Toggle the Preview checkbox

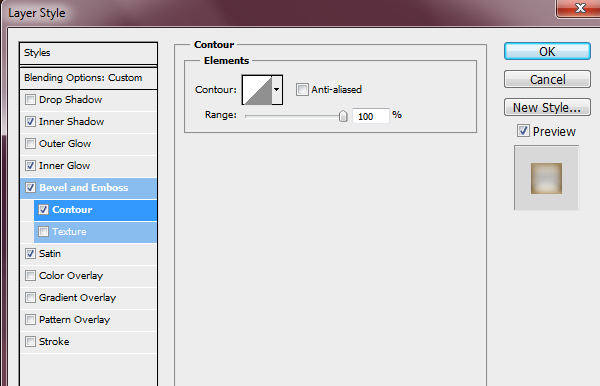(x=523, y=131)
